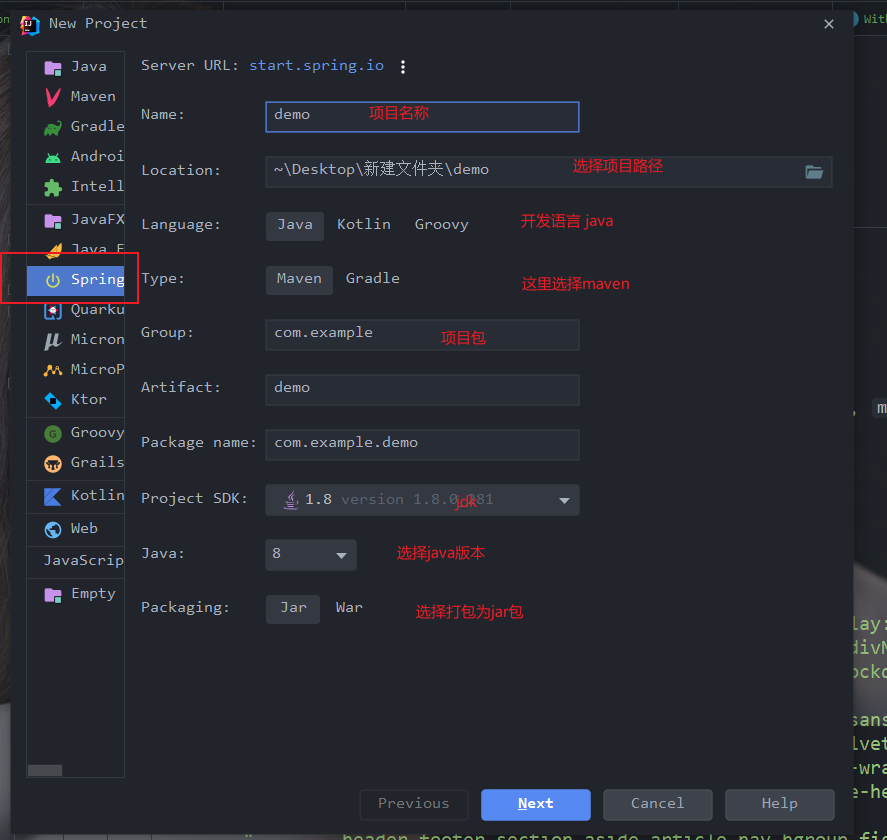The image size is (887, 840).
Task: Select the JavaFX folder icon
Action: (x=53, y=221)
